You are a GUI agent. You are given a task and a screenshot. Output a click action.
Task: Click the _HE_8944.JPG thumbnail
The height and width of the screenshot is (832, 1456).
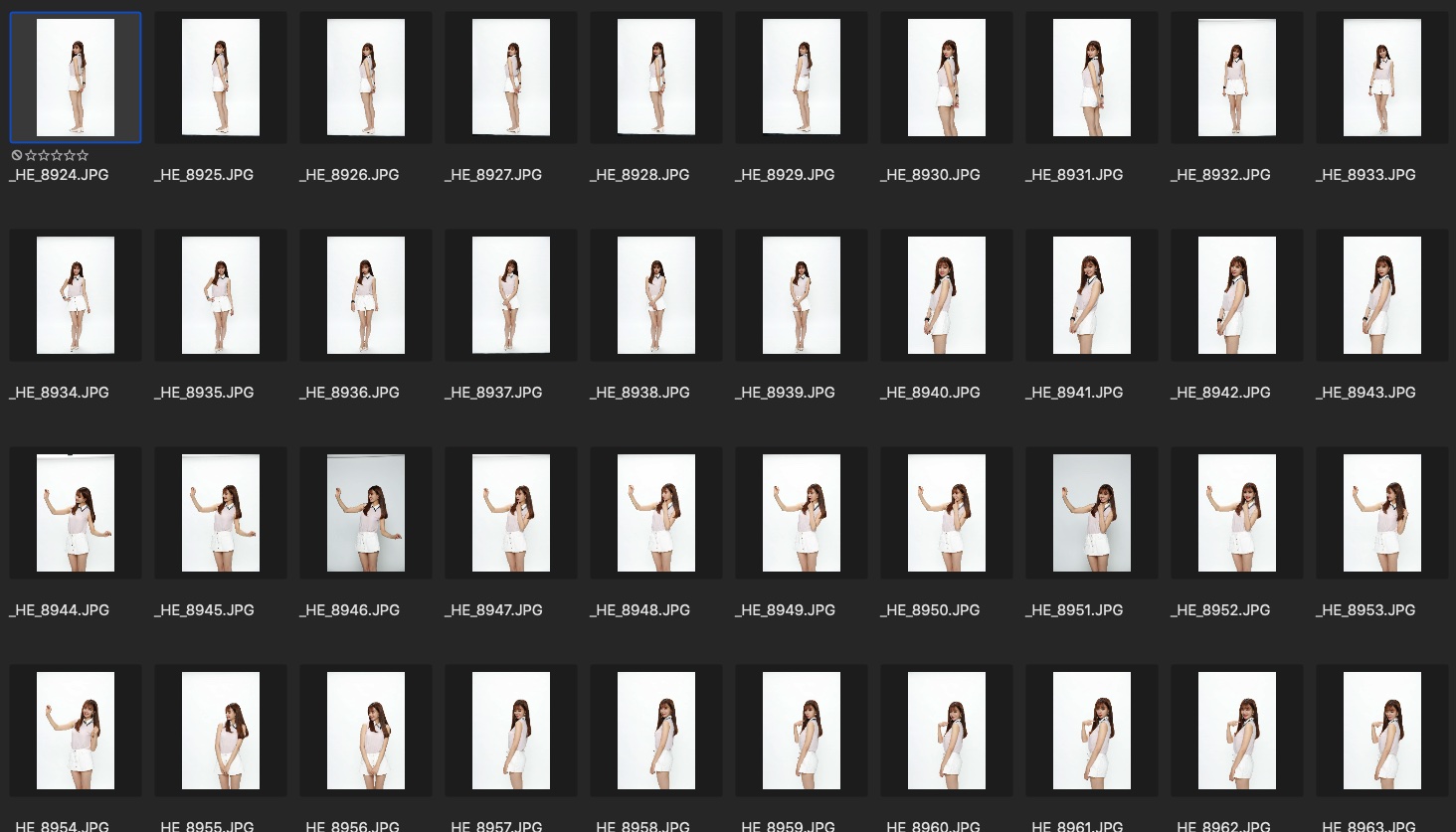(x=76, y=513)
